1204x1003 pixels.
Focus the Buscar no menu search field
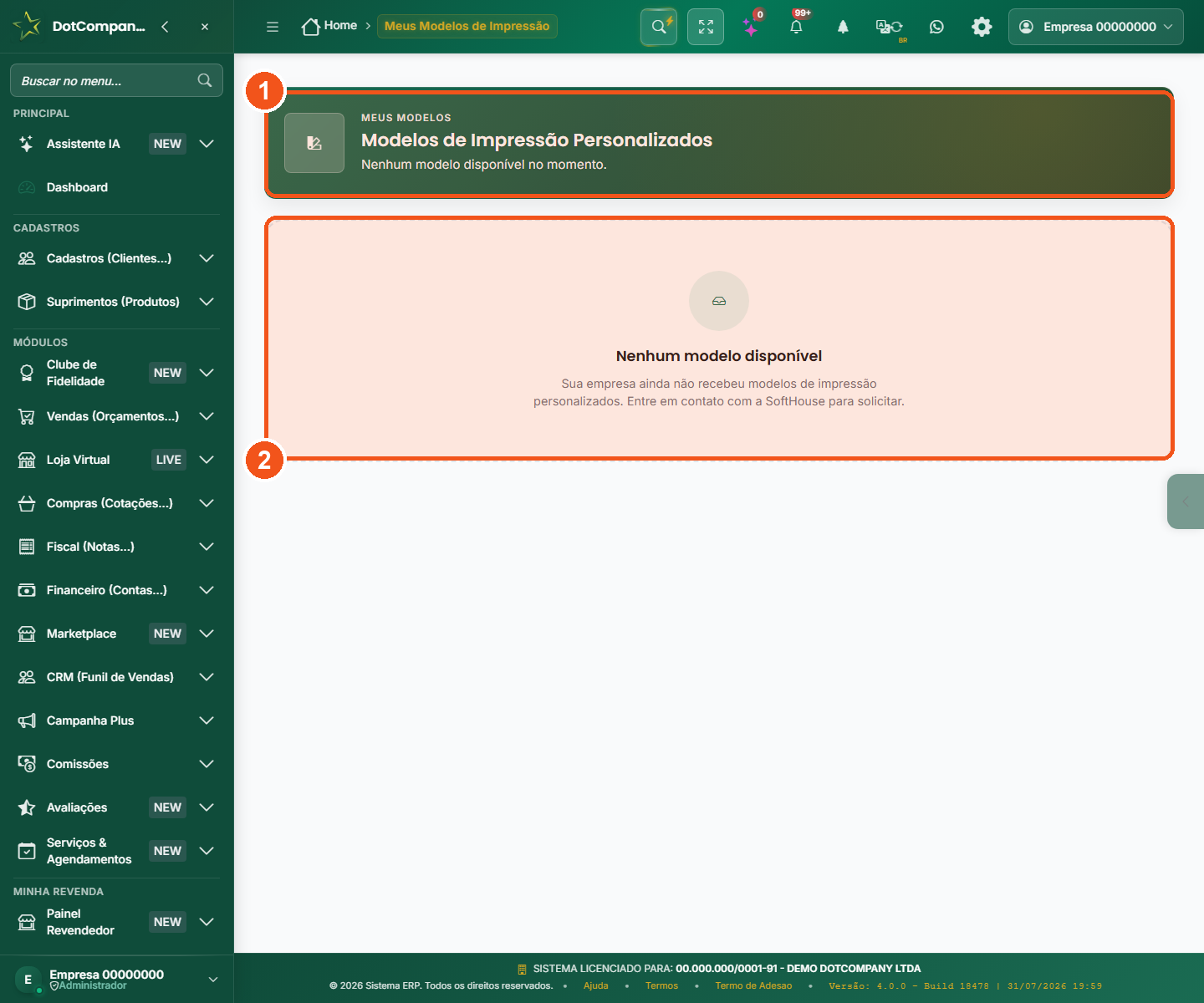click(x=116, y=80)
